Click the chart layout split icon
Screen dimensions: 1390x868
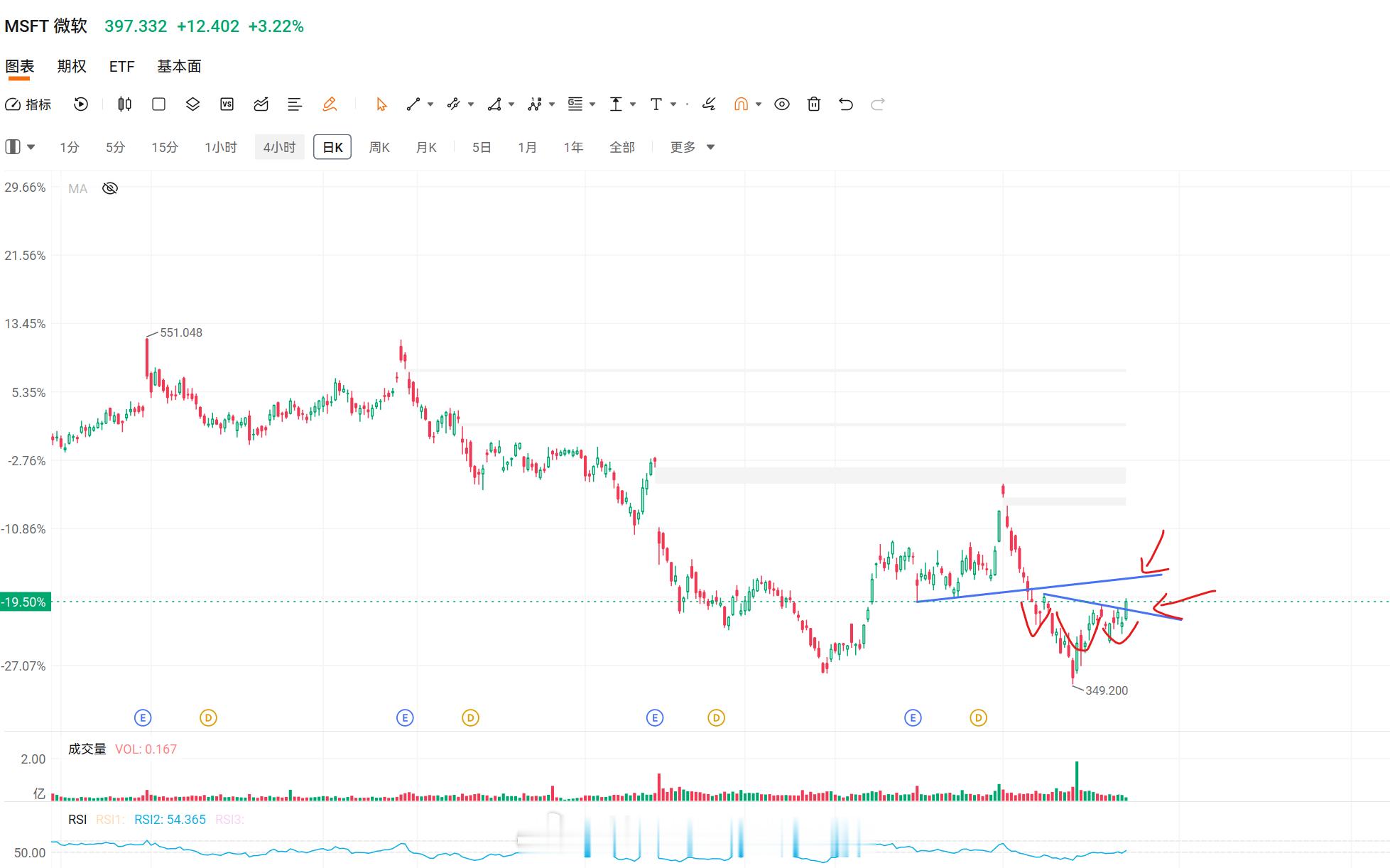point(13,147)
